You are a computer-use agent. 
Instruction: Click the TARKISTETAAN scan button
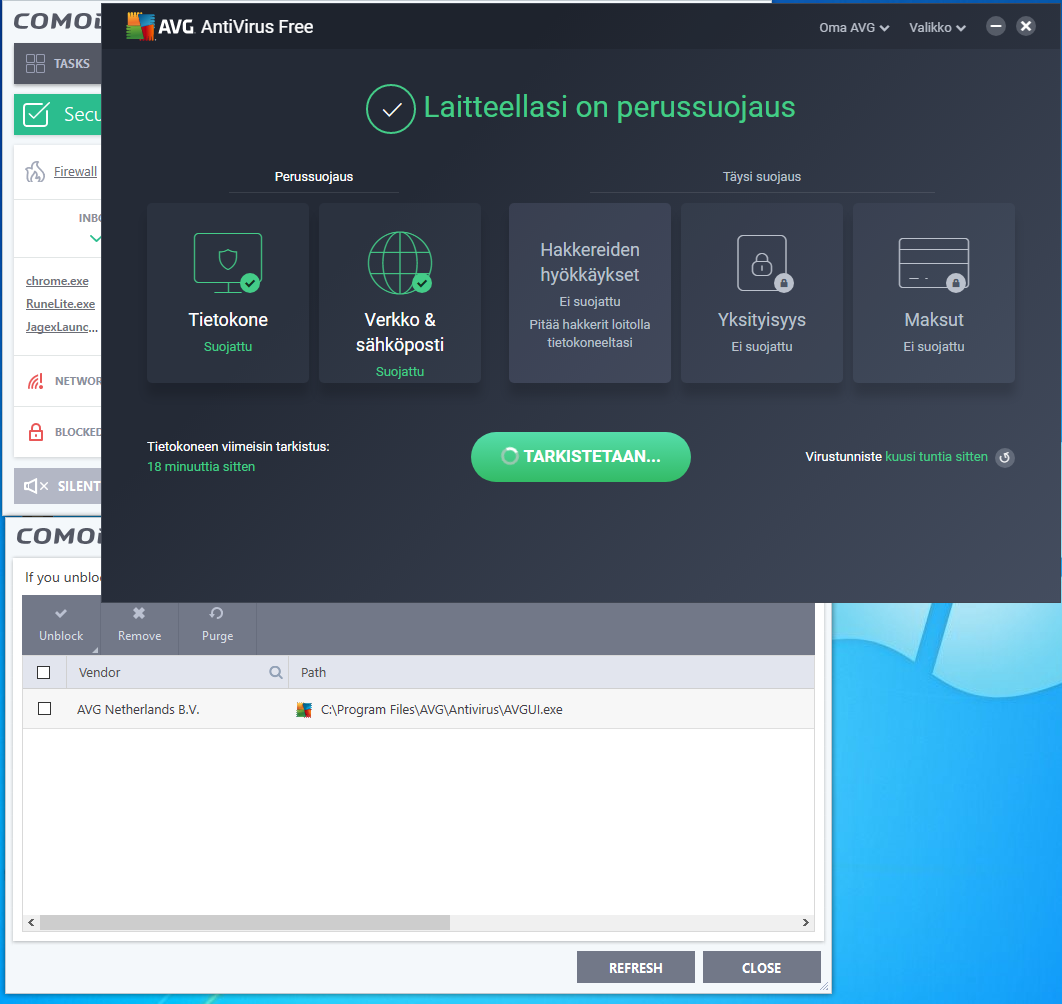pos(580,457)
